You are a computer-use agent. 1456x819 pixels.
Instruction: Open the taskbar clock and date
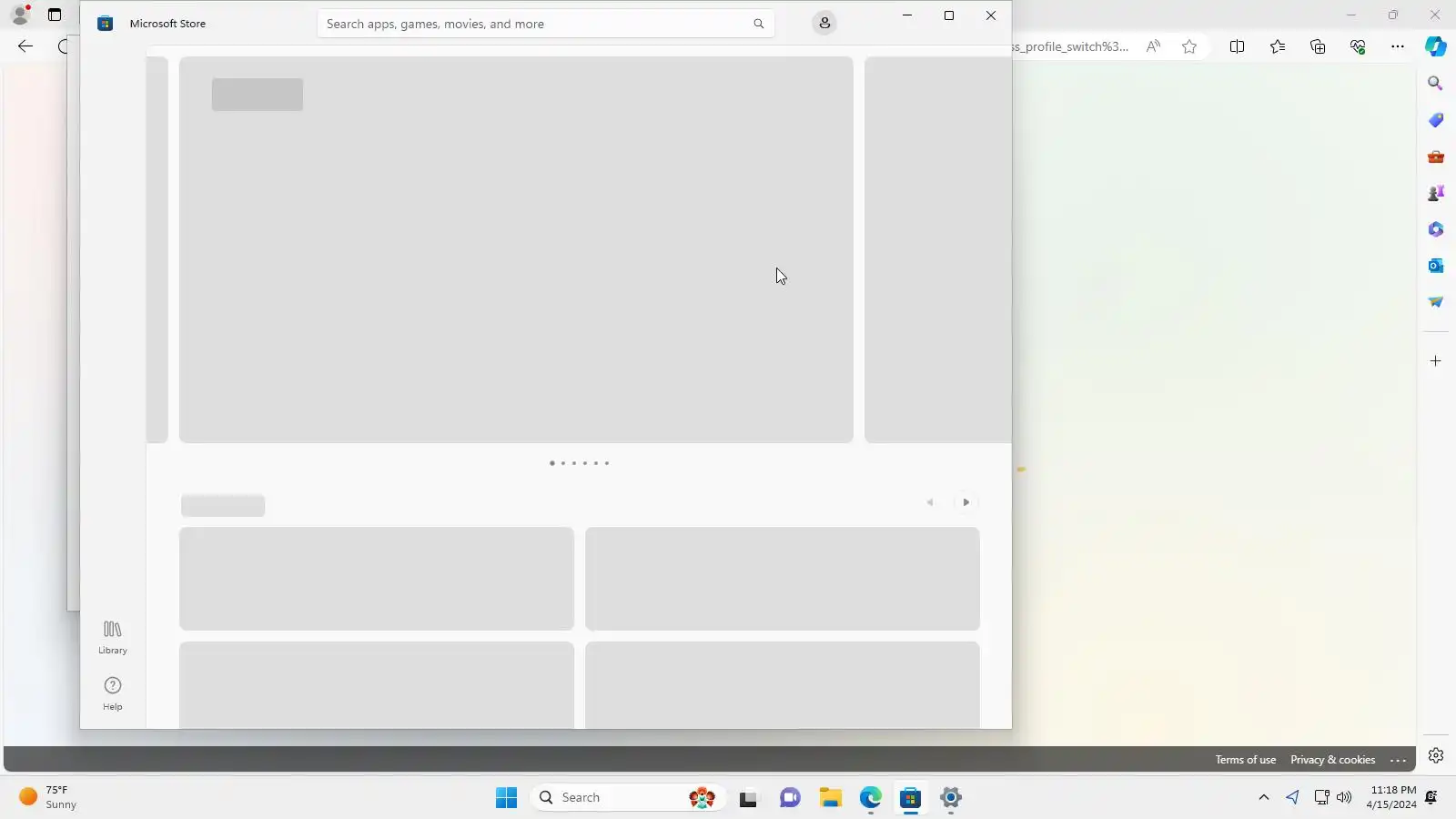click(x=1392, y=797)
